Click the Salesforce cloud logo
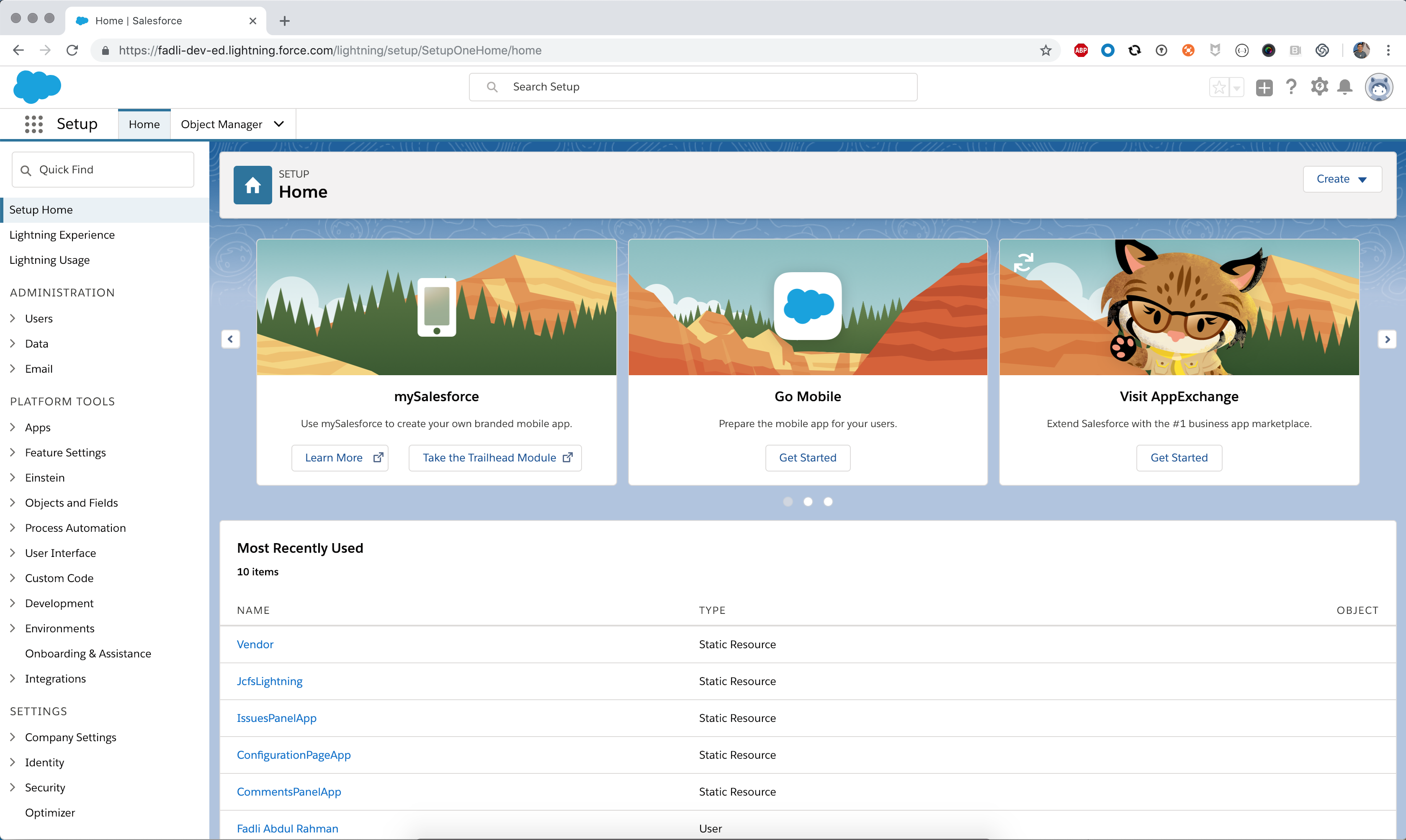 (37, 87)
